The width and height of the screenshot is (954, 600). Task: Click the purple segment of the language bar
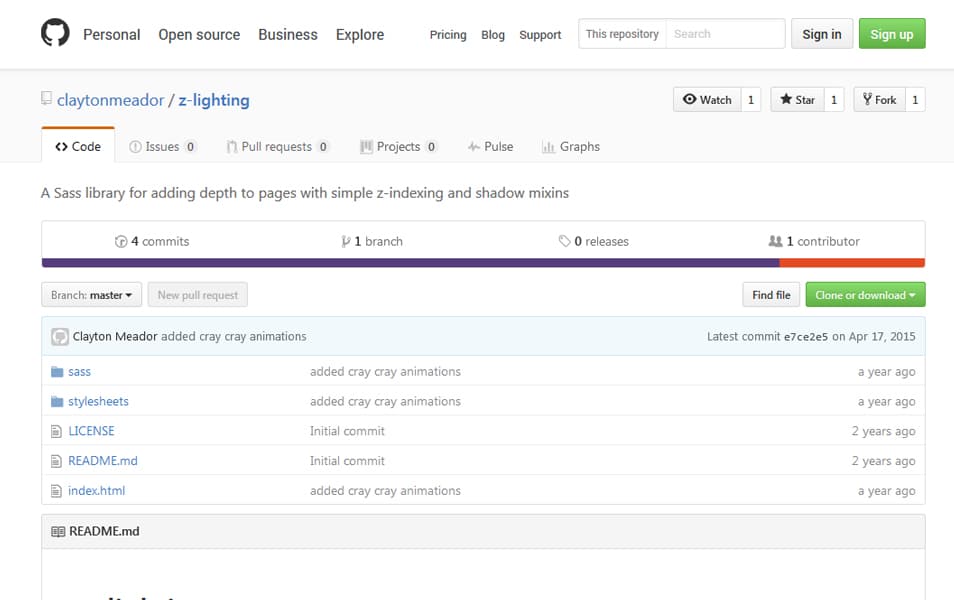(x=411, y=263)
